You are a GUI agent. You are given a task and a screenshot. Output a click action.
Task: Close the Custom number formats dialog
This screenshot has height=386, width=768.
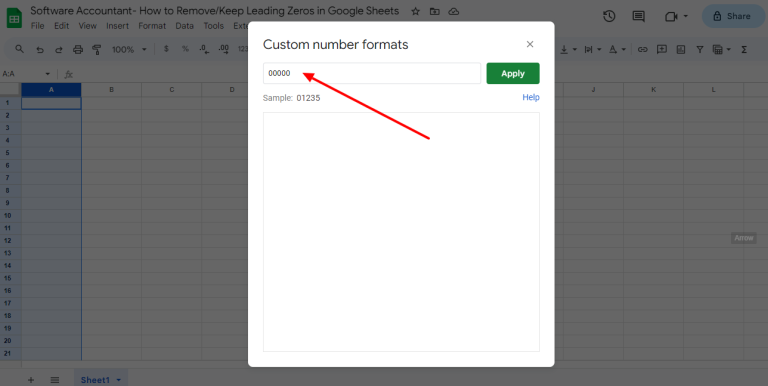coord(529,44)
